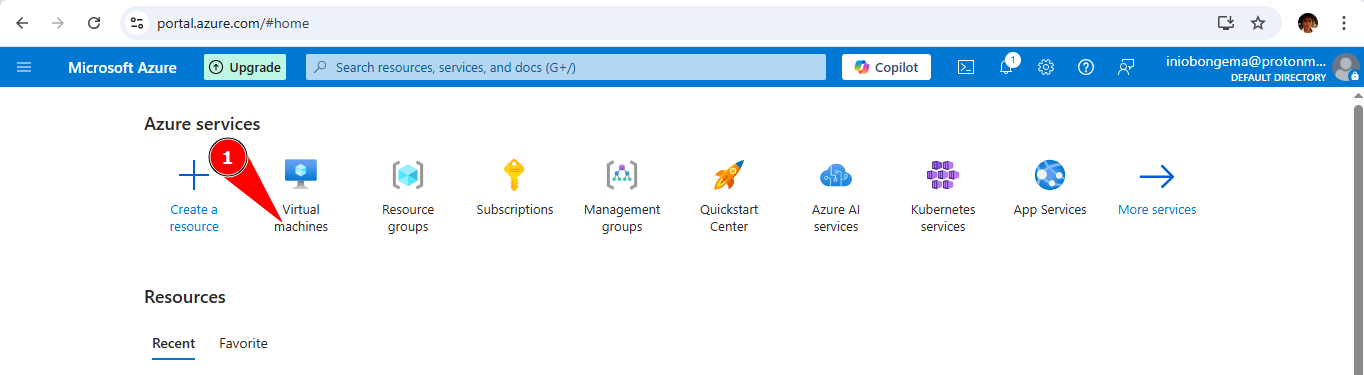Open the account profile menu

pyautogui.click(x=1262, y=67)
